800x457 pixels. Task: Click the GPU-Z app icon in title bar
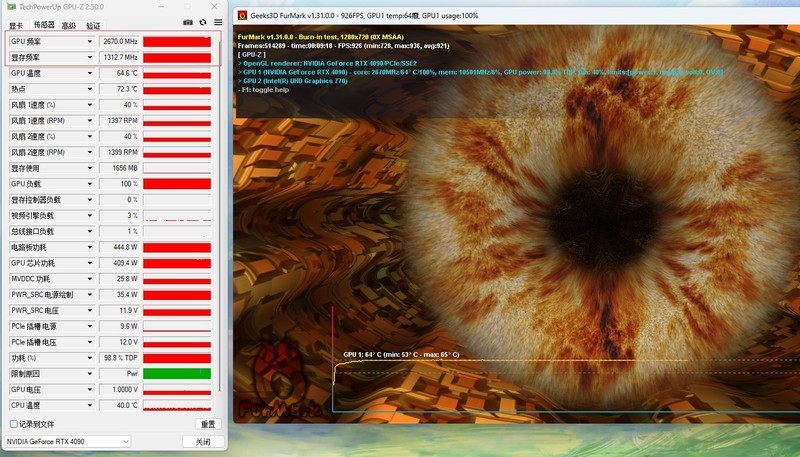[x=11, y=7]
